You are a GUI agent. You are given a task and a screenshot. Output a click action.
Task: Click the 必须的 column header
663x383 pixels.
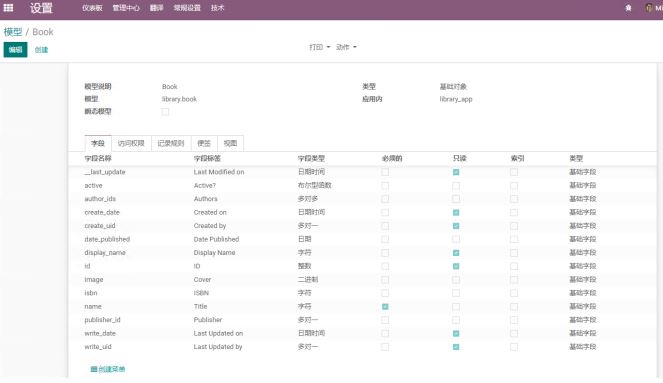click(x=392, y=159)
